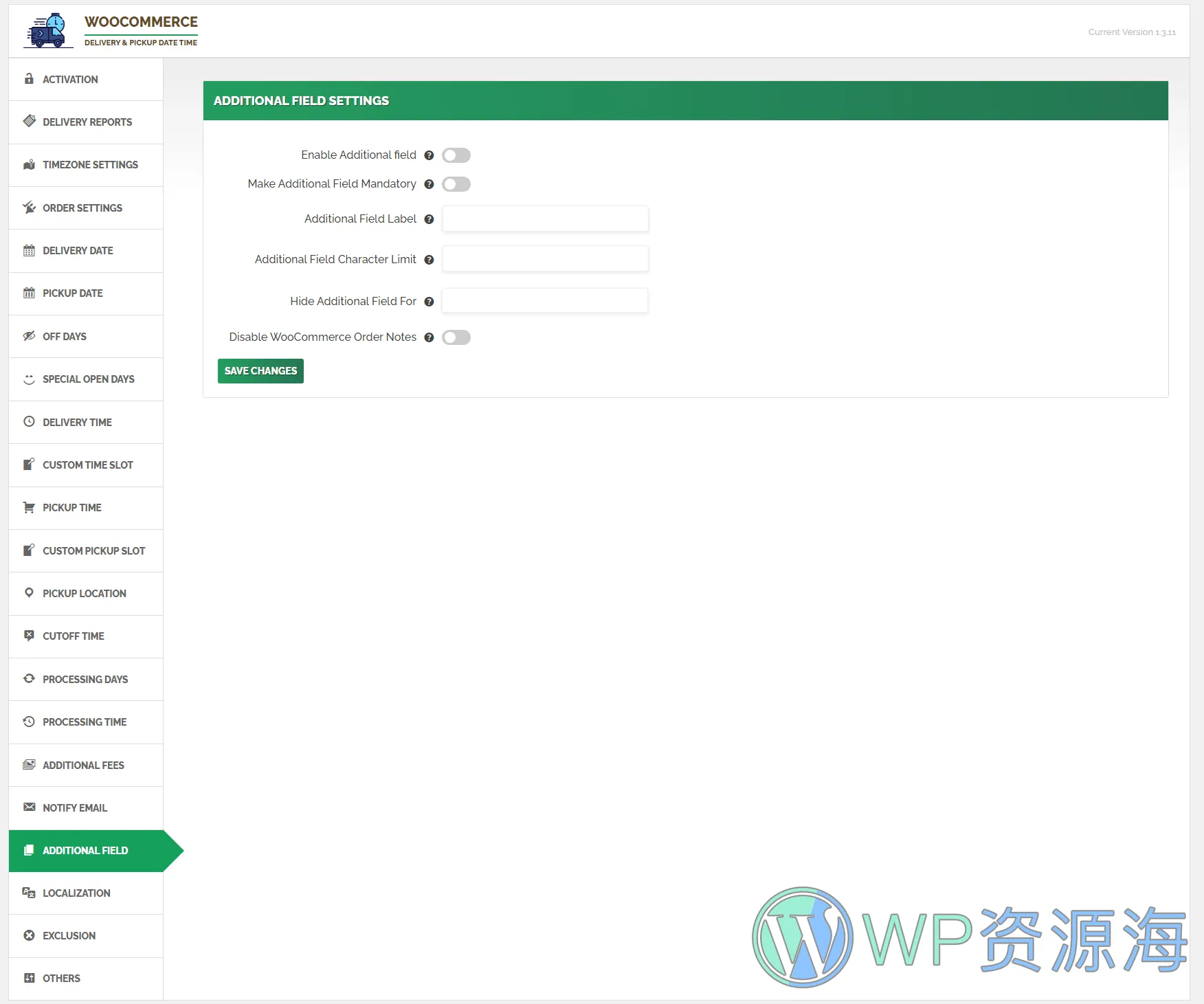This screenshot has width=1204, height=1004.
Task: Click the clock icon beside Delivery Time
Action: pyautogui.click(x=29, y=422)
